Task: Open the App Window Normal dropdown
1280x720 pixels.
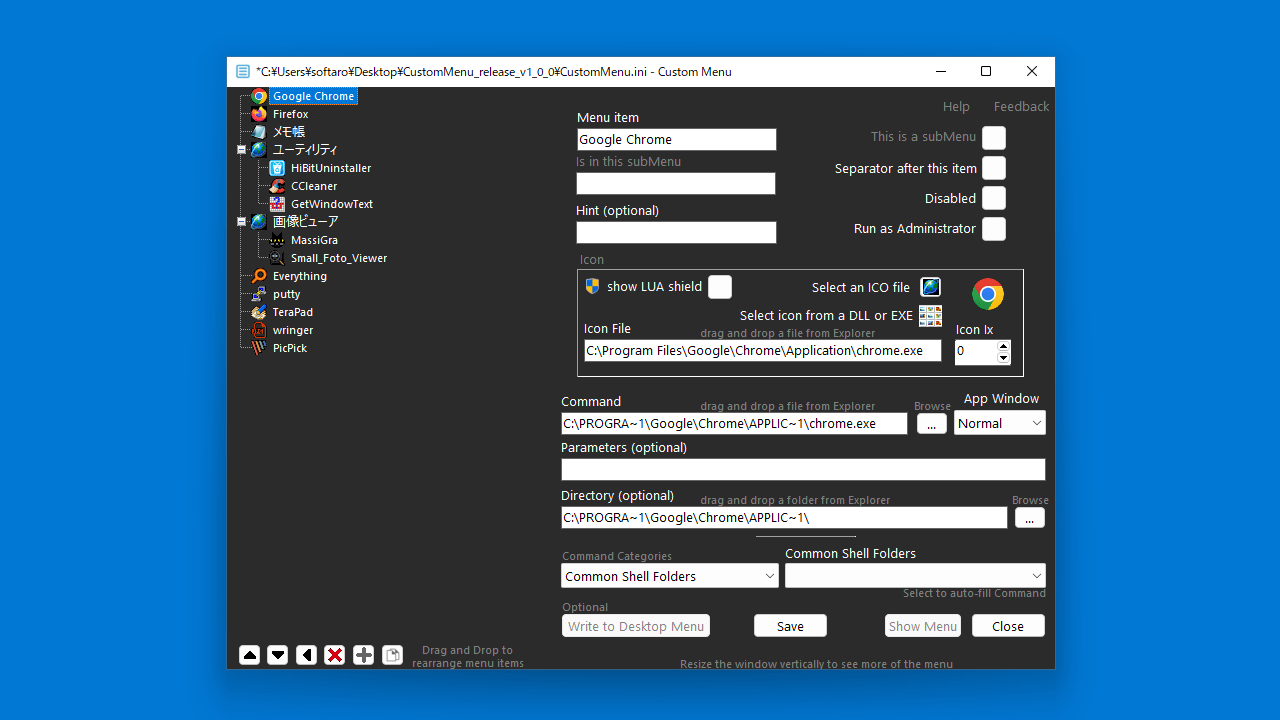Action: (1000, 423)
